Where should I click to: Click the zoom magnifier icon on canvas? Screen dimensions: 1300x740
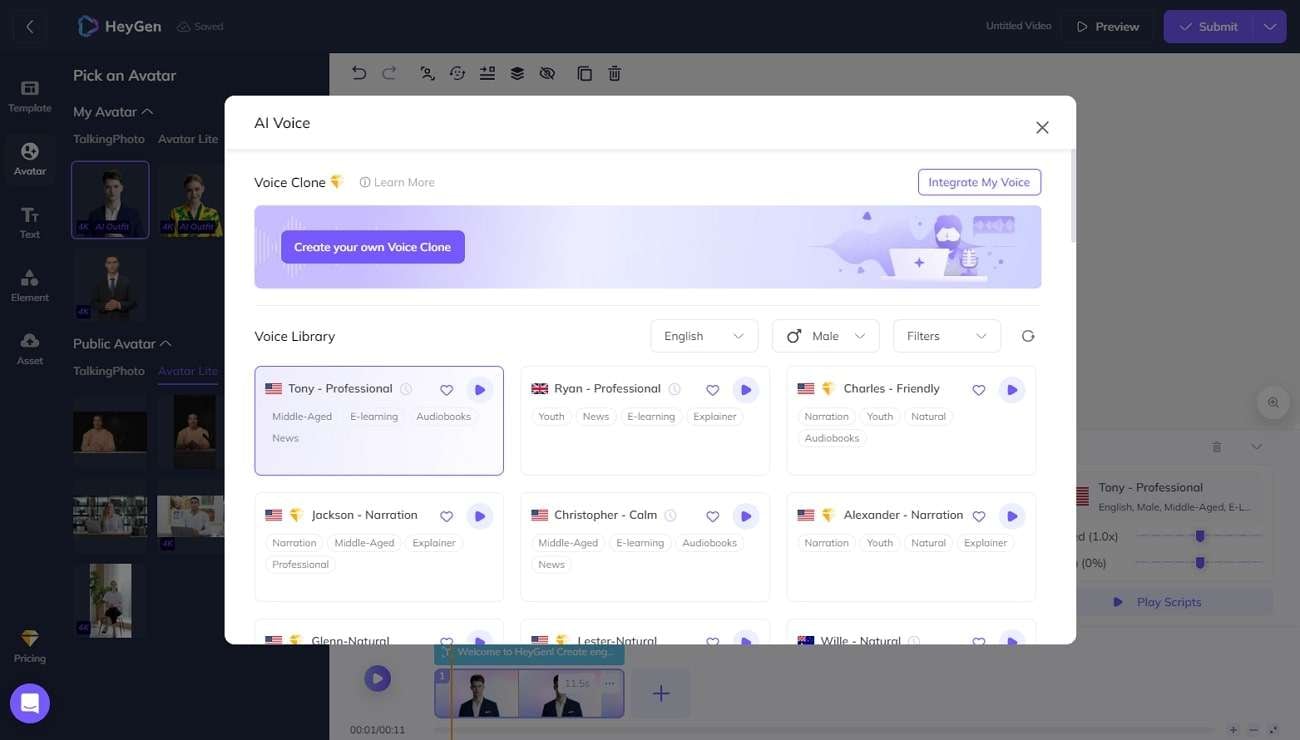[x=1273, y=402]
